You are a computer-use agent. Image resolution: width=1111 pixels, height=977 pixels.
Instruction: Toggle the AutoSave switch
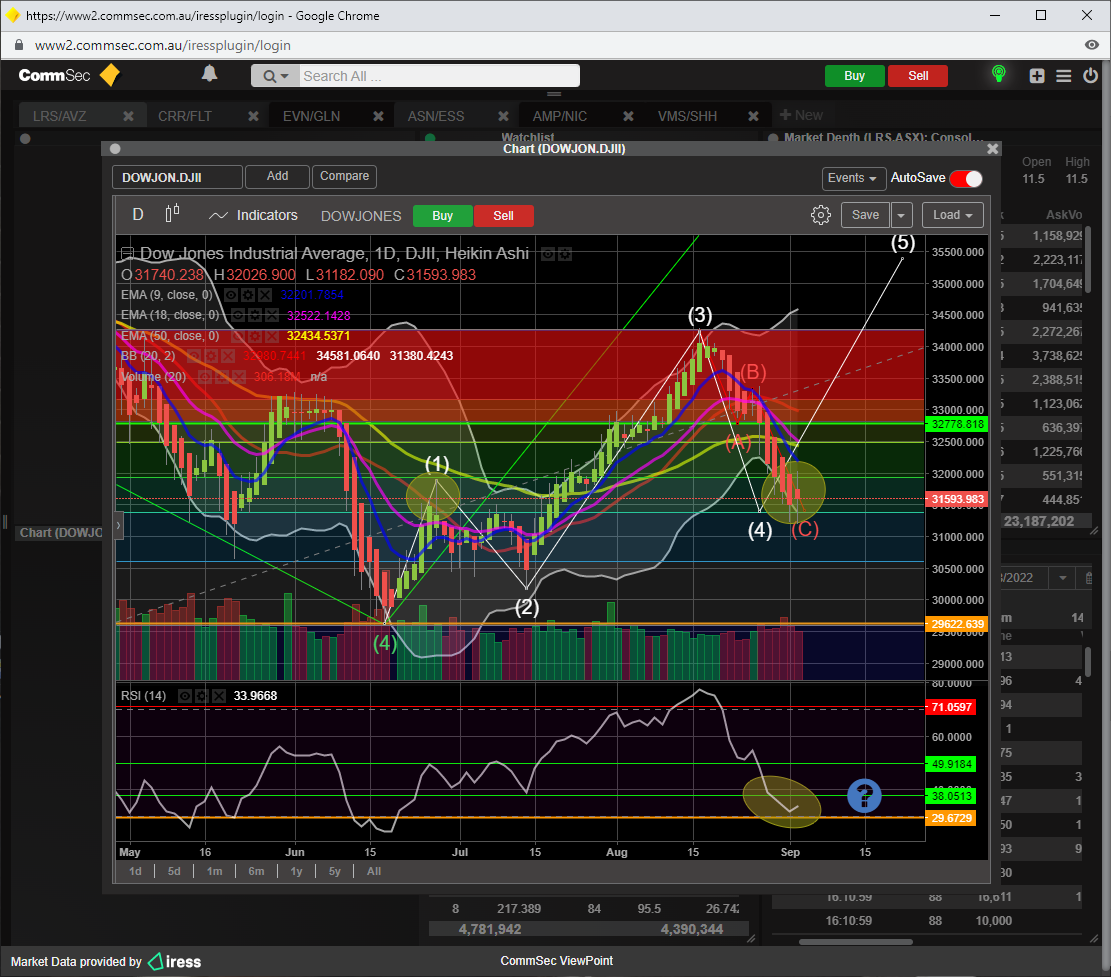click(966, 179)
